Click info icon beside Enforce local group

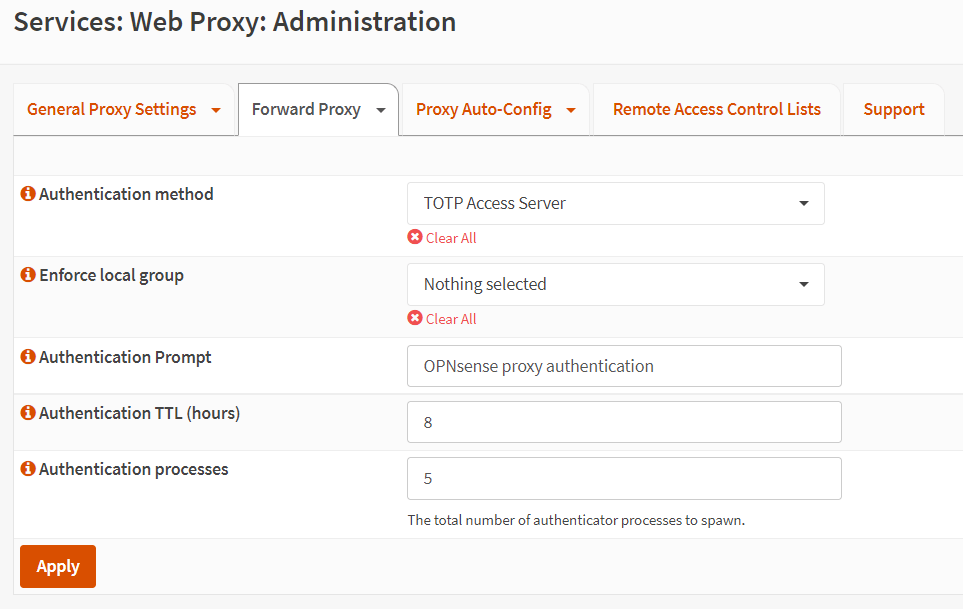point(28,275)
